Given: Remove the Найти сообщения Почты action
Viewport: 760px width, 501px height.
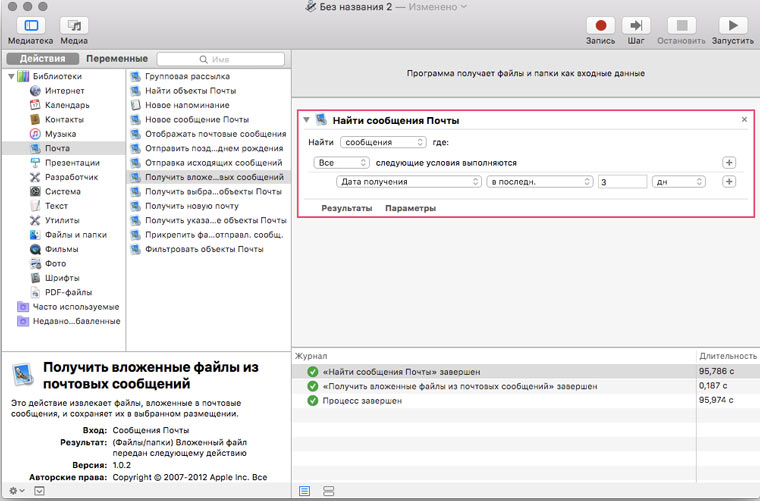Looking at the screenshot, I should (744, 119).
